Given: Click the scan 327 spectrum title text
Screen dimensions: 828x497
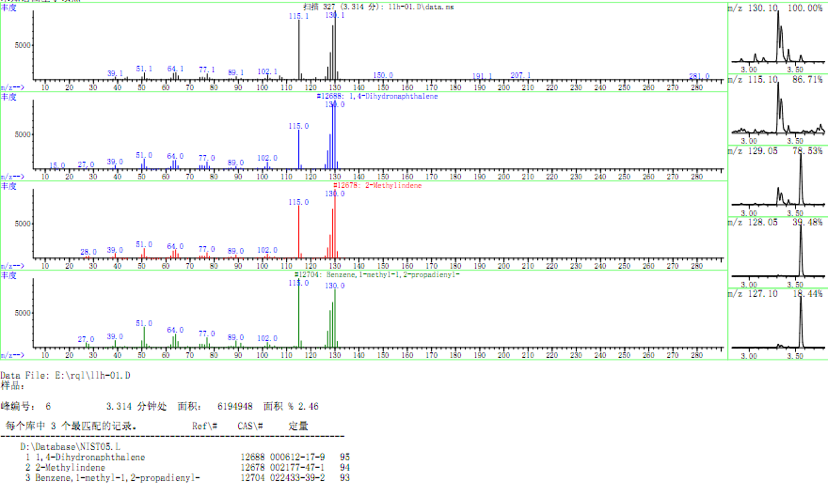Looking at the screenshot, I should (x=378, y=6).
